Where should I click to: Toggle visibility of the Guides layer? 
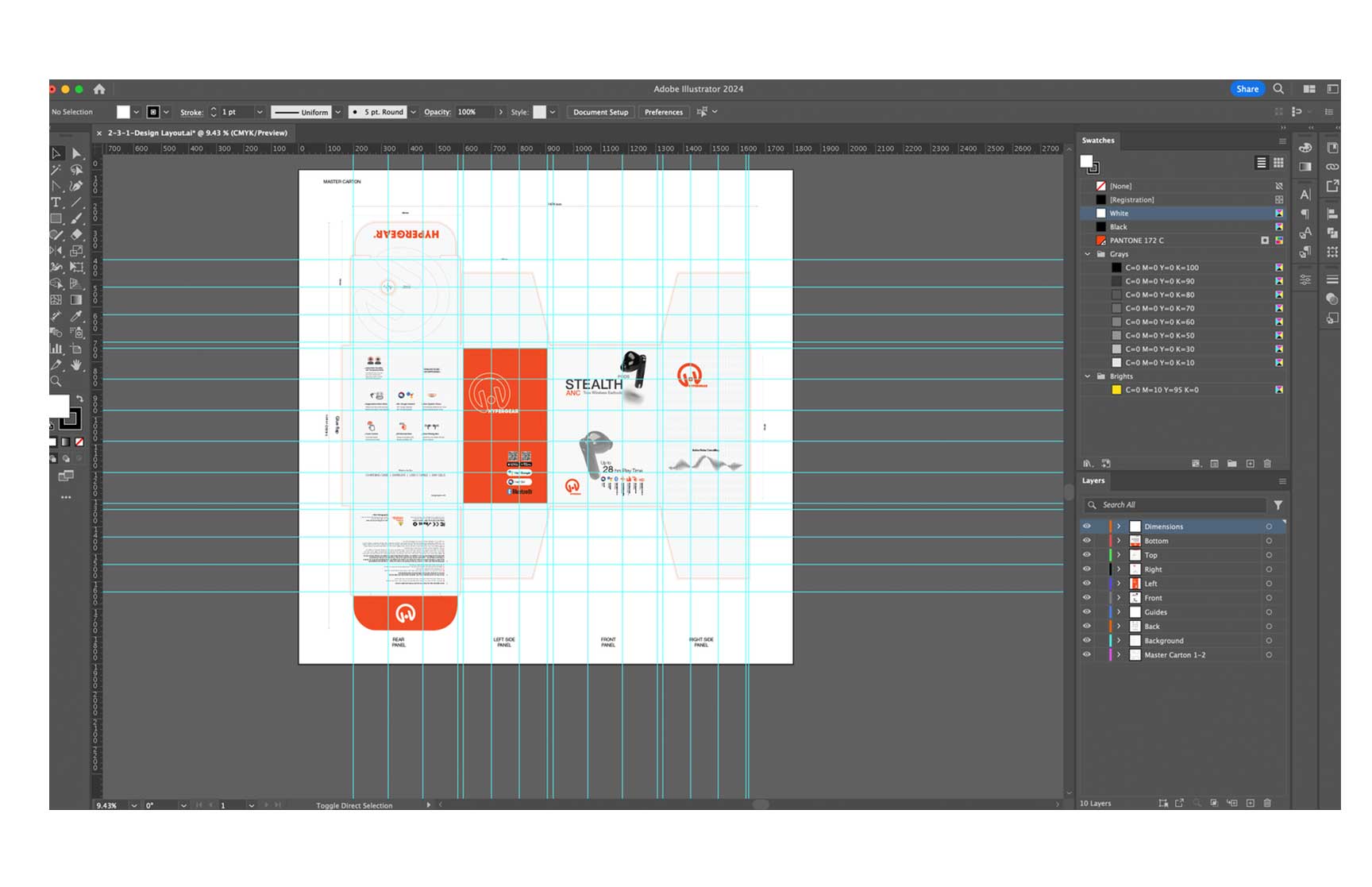(1087, 611)
